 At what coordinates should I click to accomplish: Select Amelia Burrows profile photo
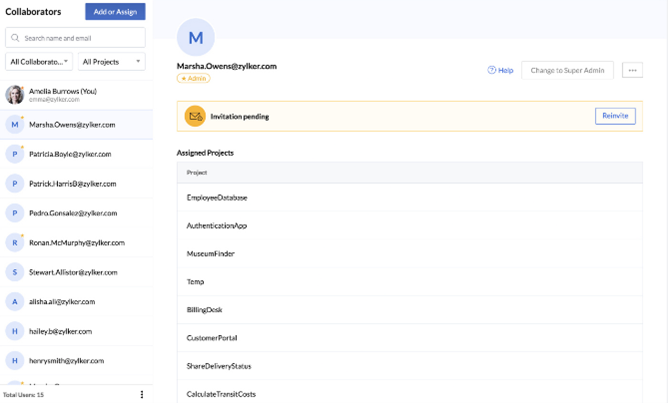(15, 95)
